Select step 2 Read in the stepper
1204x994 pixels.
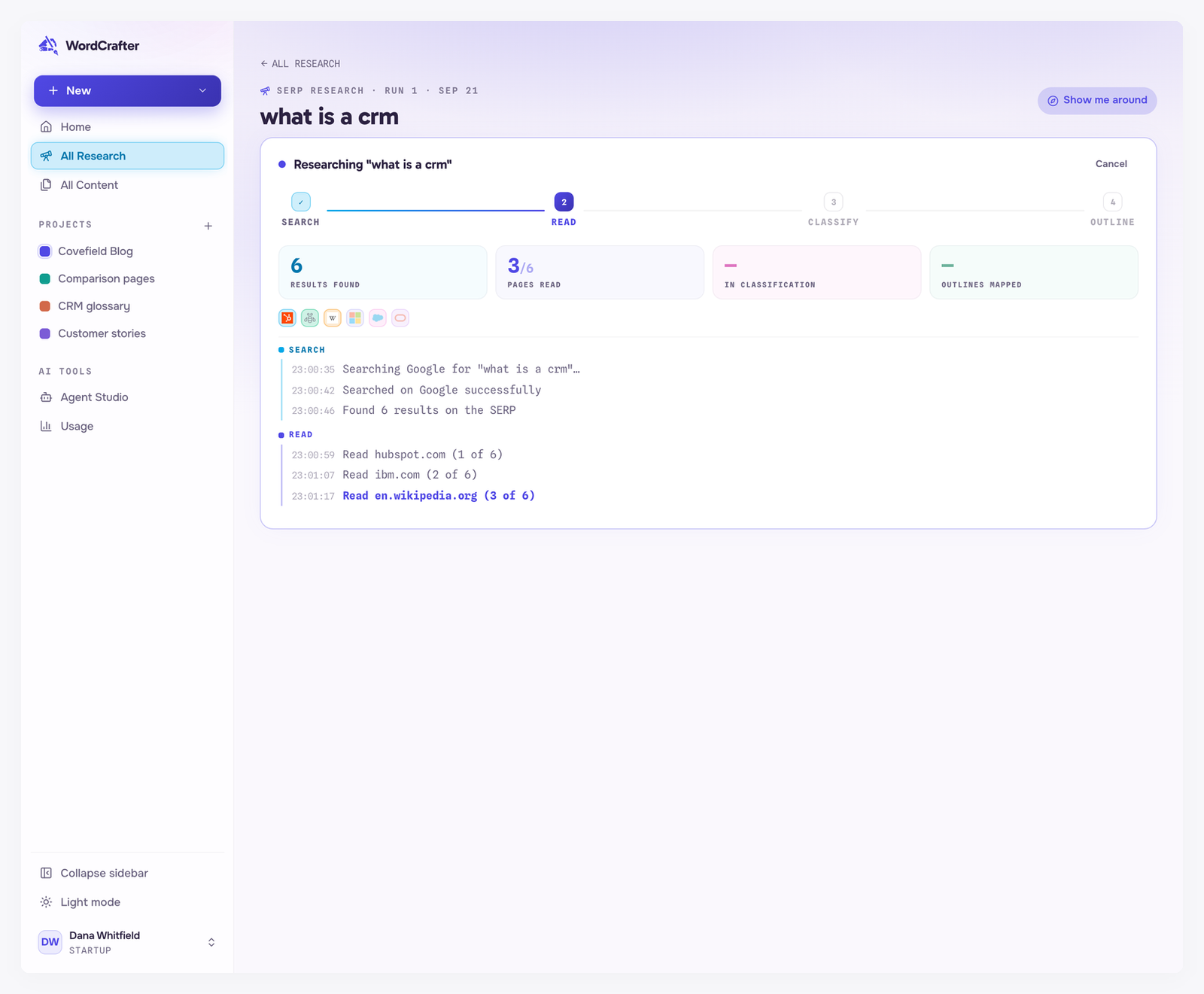pos(564,202)
